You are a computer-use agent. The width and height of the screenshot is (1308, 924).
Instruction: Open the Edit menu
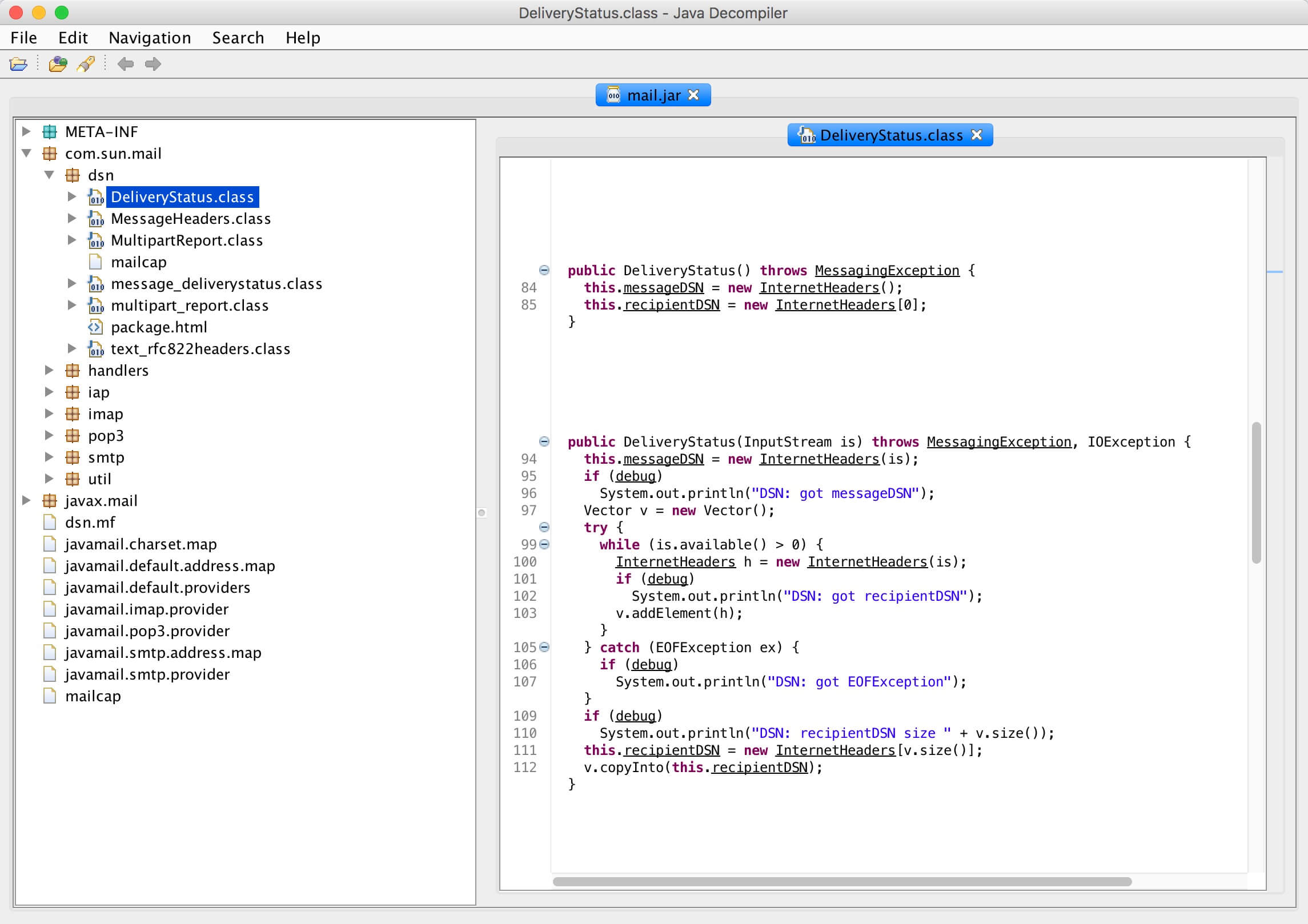tap(73, 38)
